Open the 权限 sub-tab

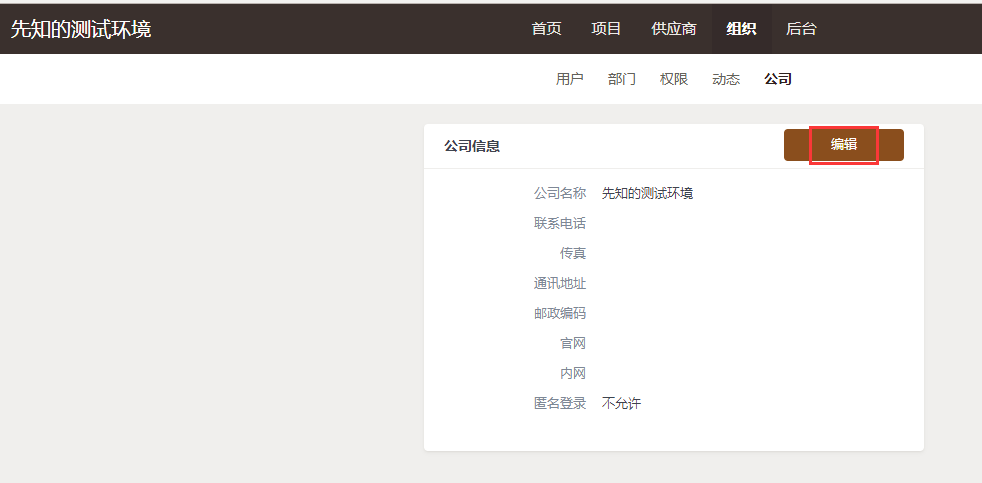click(674, 79)
